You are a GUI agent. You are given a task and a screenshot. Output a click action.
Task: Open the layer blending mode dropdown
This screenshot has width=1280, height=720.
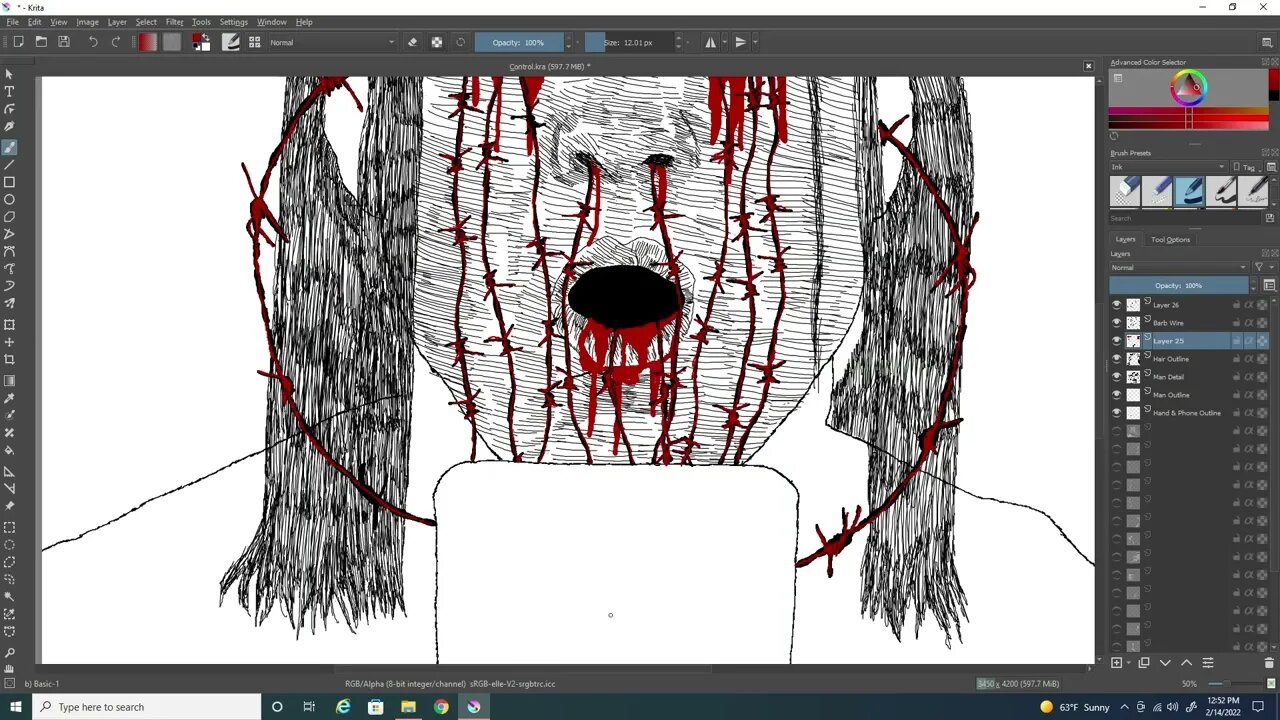[x=1179, y=267]
